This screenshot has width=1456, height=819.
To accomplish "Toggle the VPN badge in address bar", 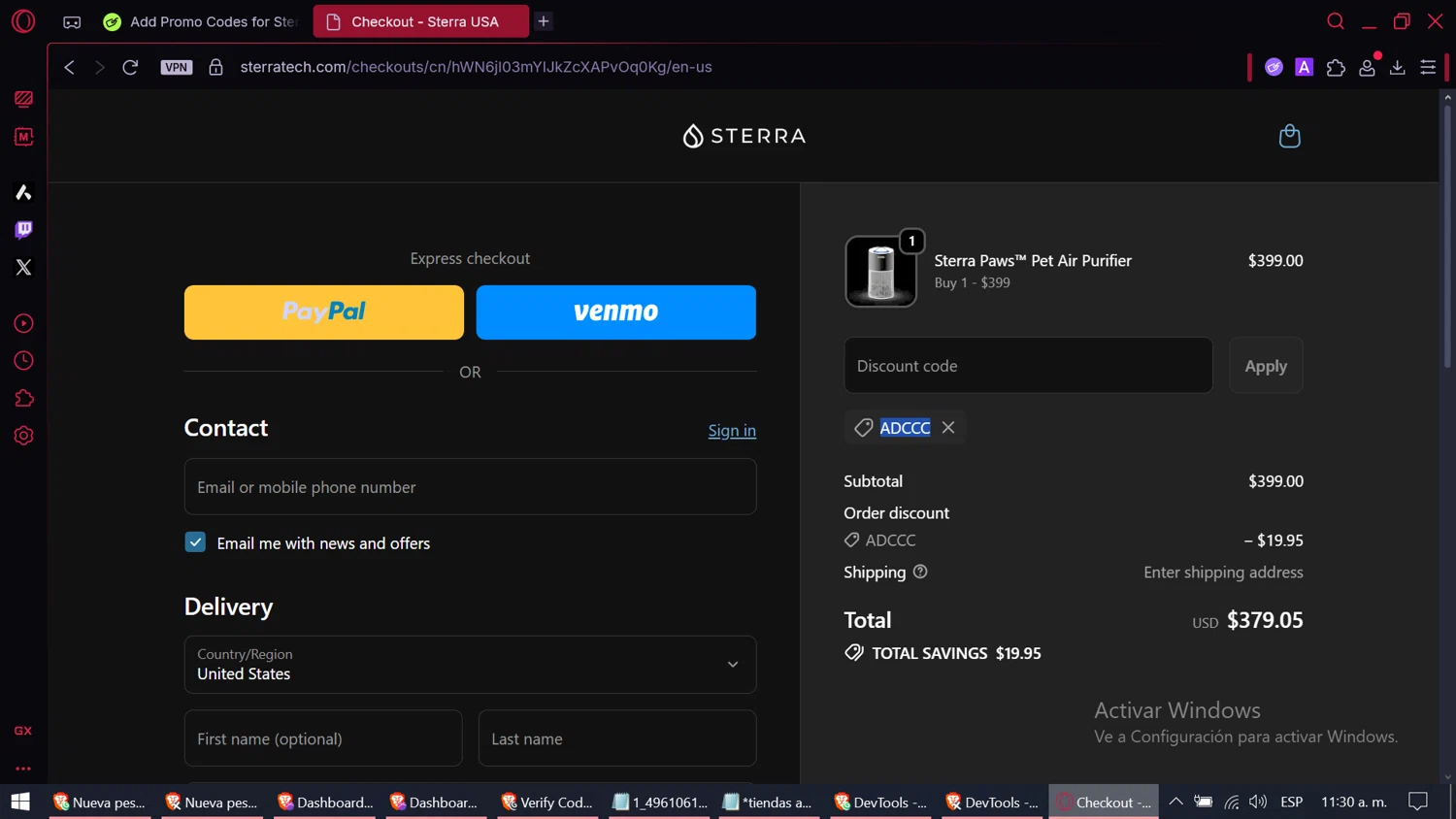I will [177, 67].
